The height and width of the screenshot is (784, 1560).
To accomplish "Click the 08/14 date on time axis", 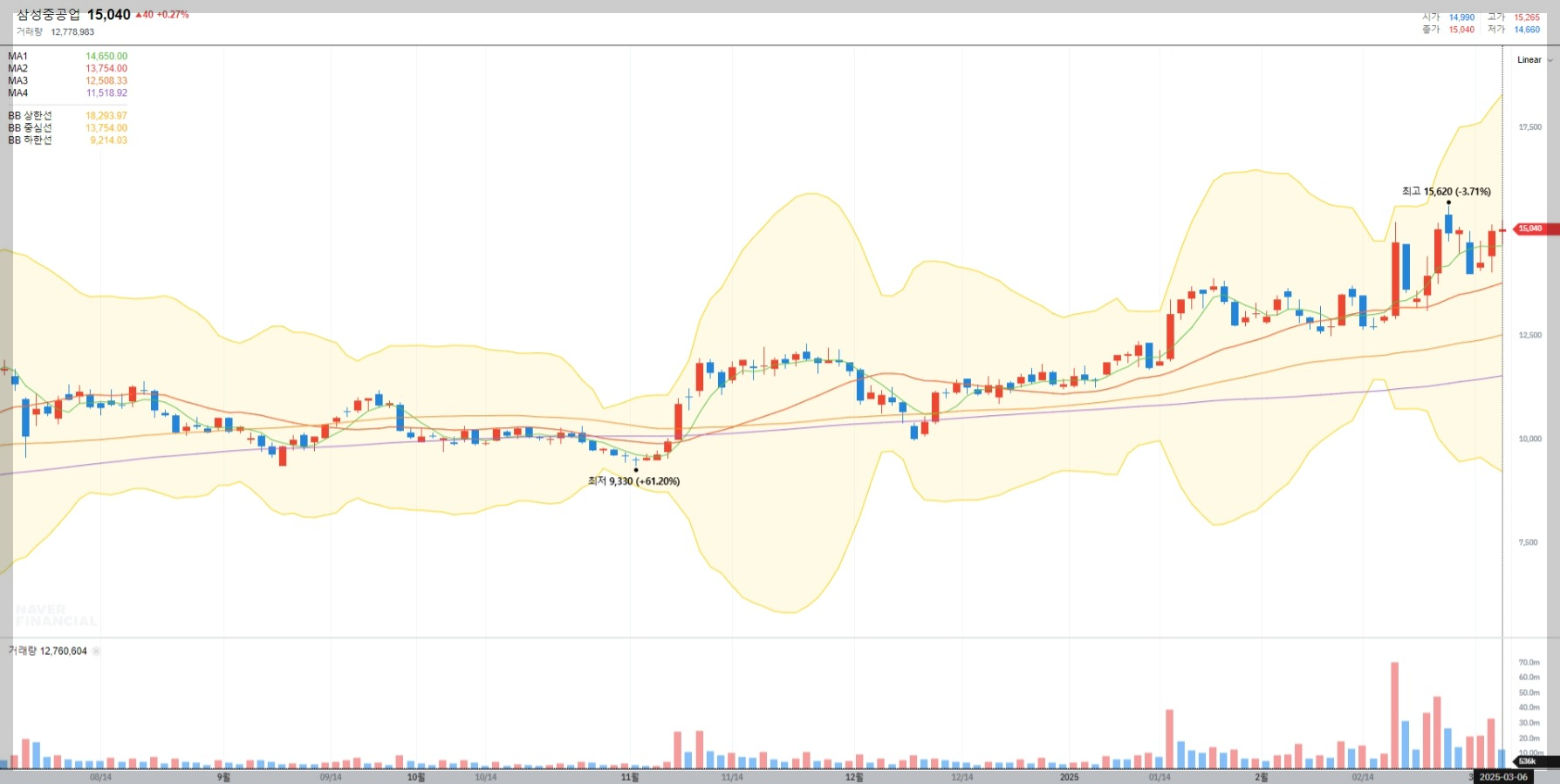I will (x=100, y=777).
